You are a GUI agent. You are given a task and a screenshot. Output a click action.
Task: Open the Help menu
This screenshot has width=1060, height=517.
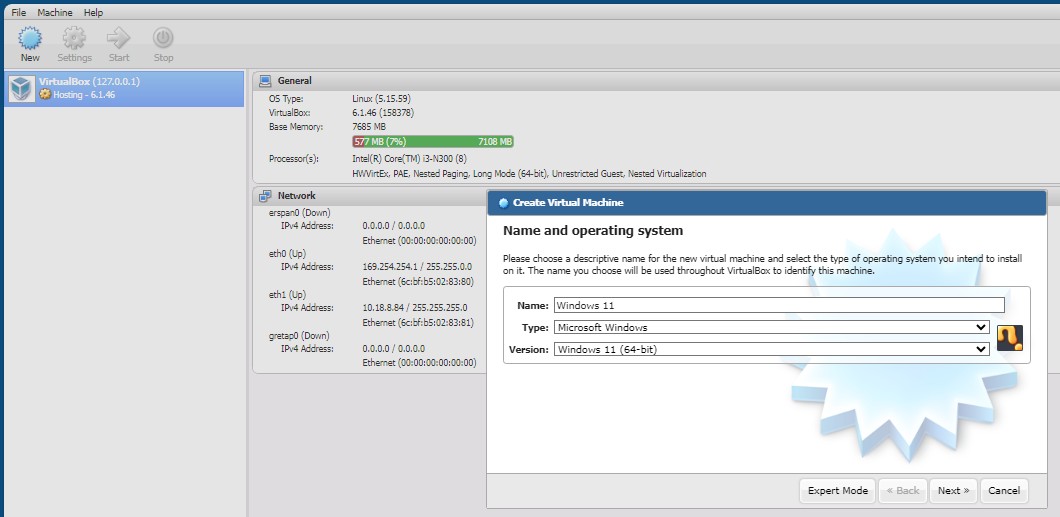click(93, 12)
